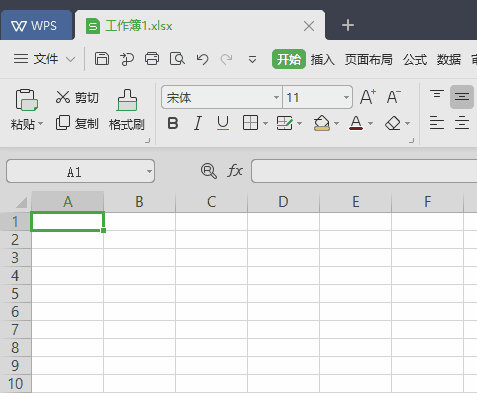
Task: Click the Undo arrow
Action: [202, 59]
